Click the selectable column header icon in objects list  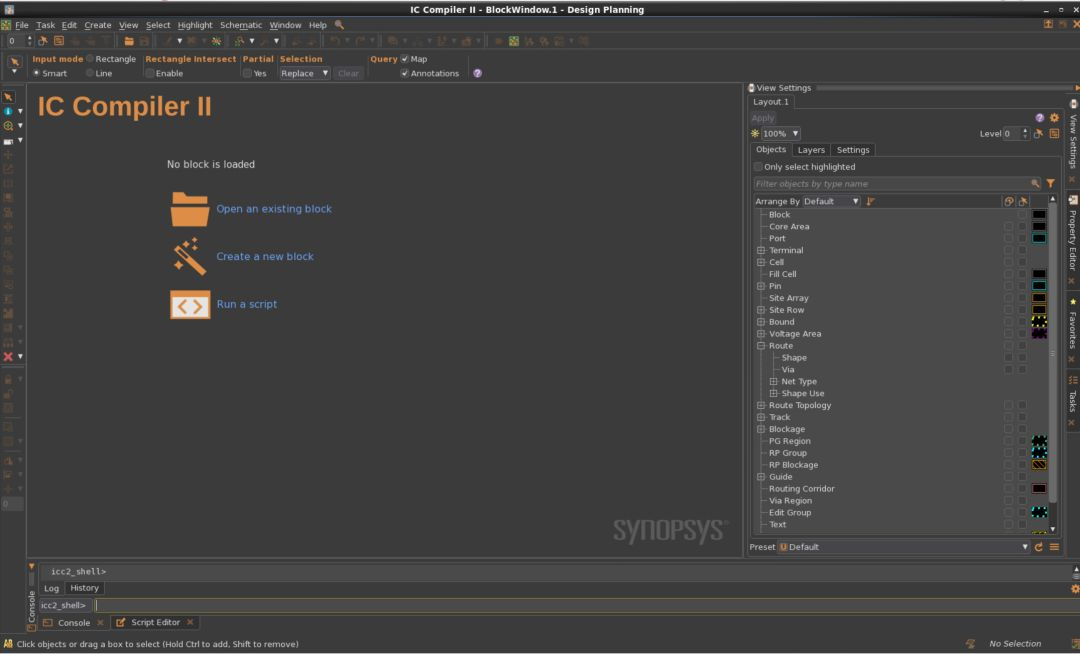1023,201
